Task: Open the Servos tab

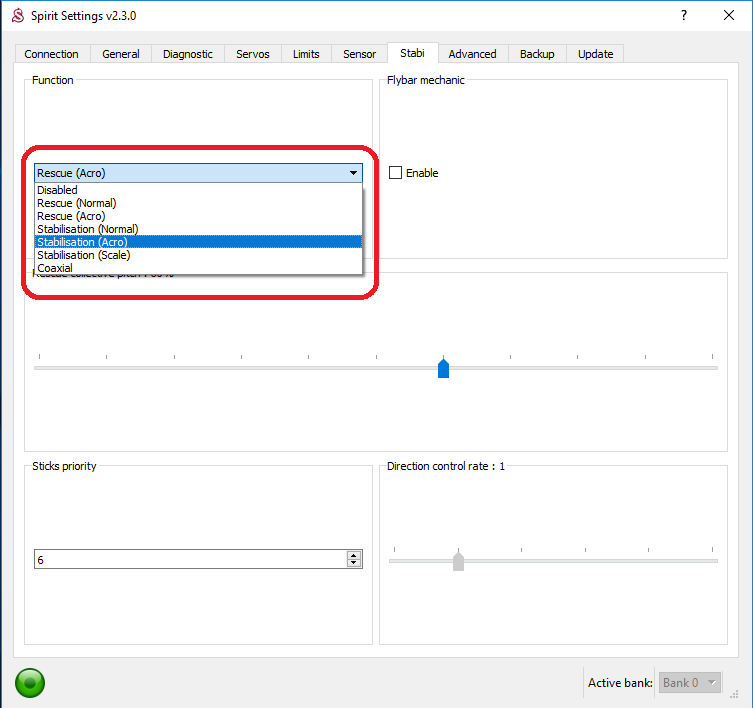Action: pos(252,54)
